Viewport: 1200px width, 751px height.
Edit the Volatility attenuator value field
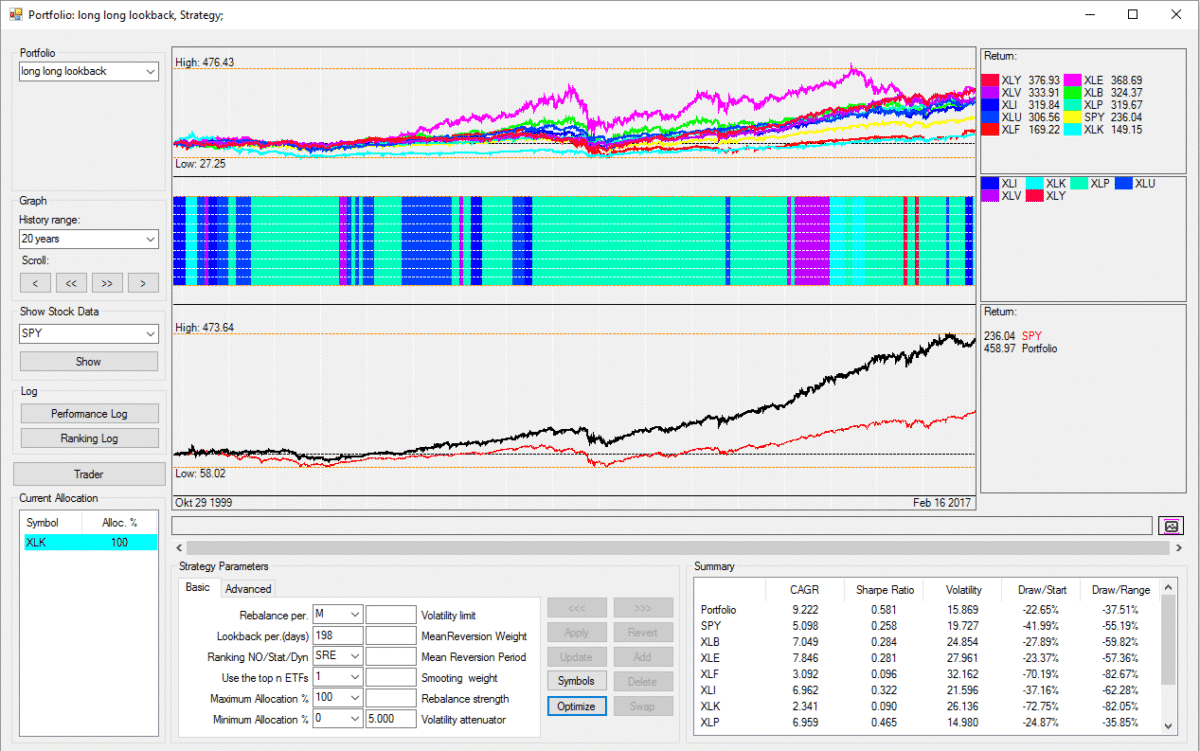pos(390,718)
